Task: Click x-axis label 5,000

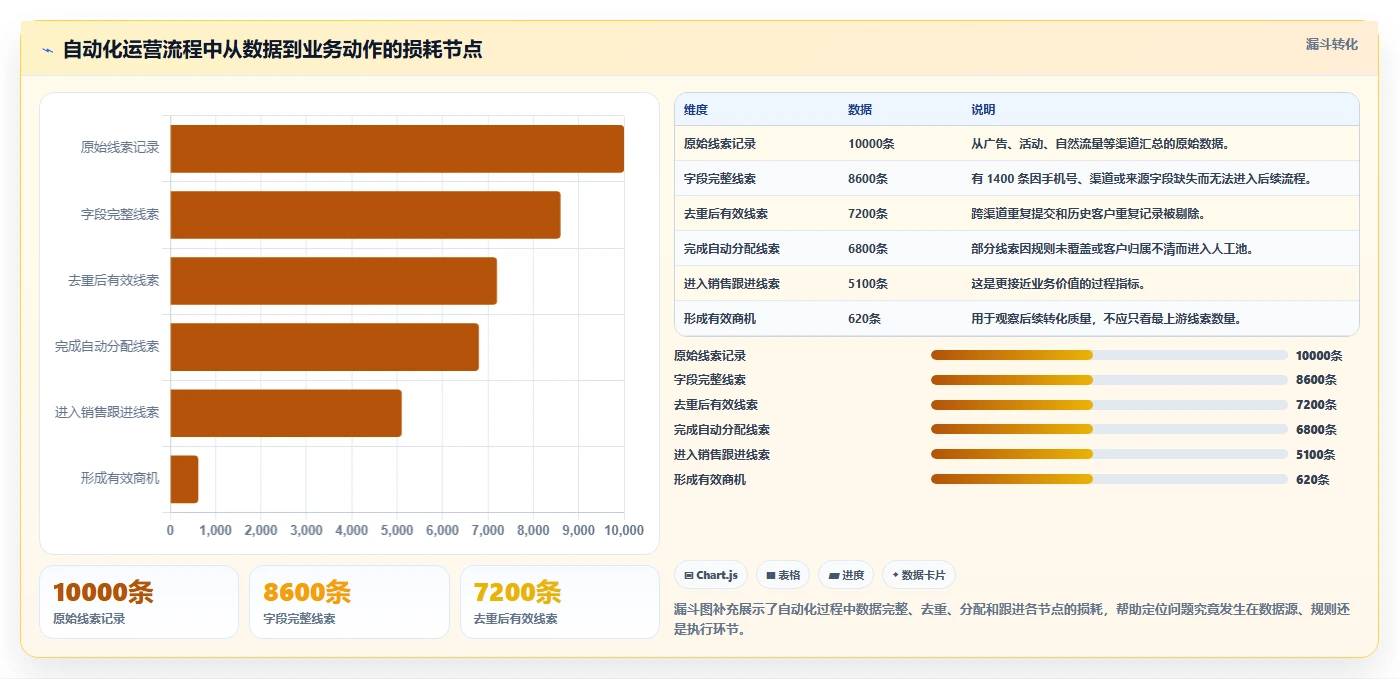Action: click(x=397, y=531)
